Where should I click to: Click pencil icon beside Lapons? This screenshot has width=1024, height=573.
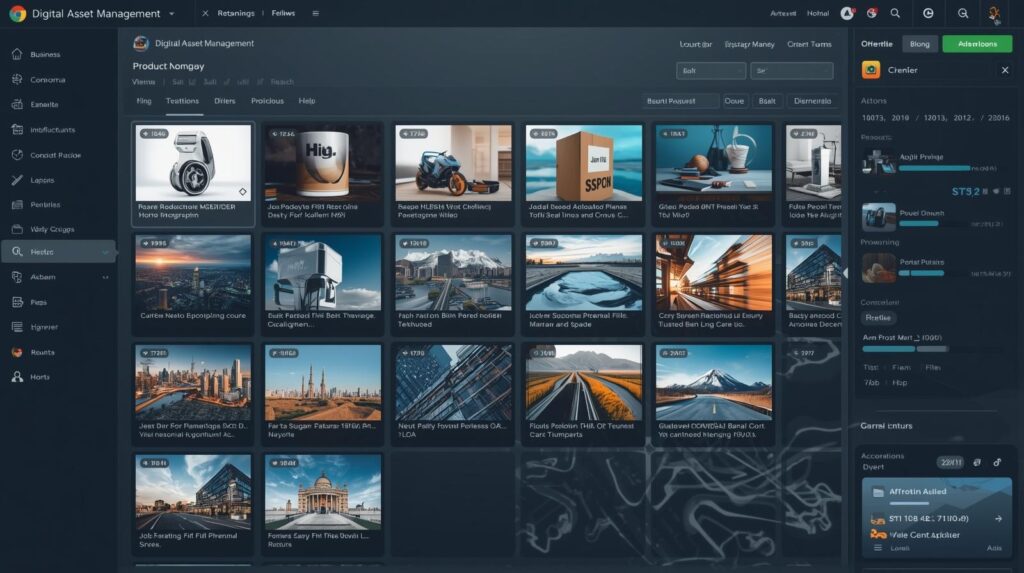17,180
